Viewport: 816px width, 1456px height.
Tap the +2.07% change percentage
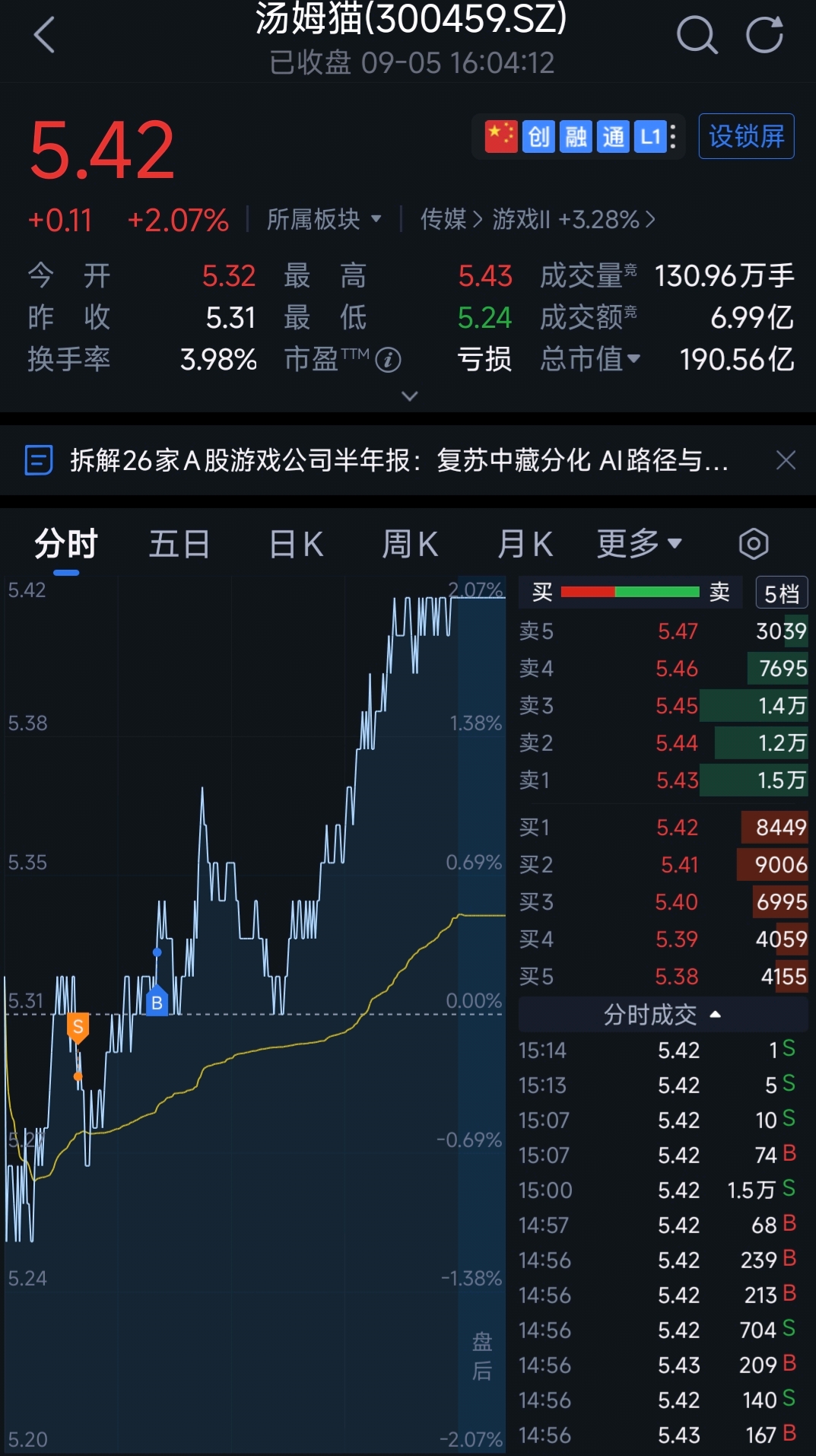point(178,221)
